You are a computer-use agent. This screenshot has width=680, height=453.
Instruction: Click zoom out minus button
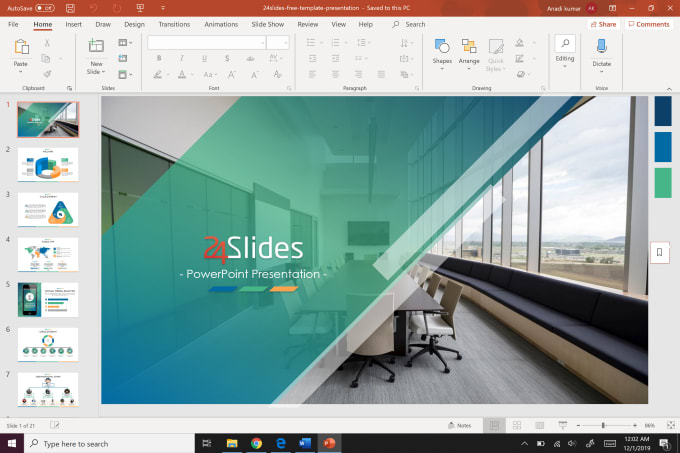(x=578, y=425)
